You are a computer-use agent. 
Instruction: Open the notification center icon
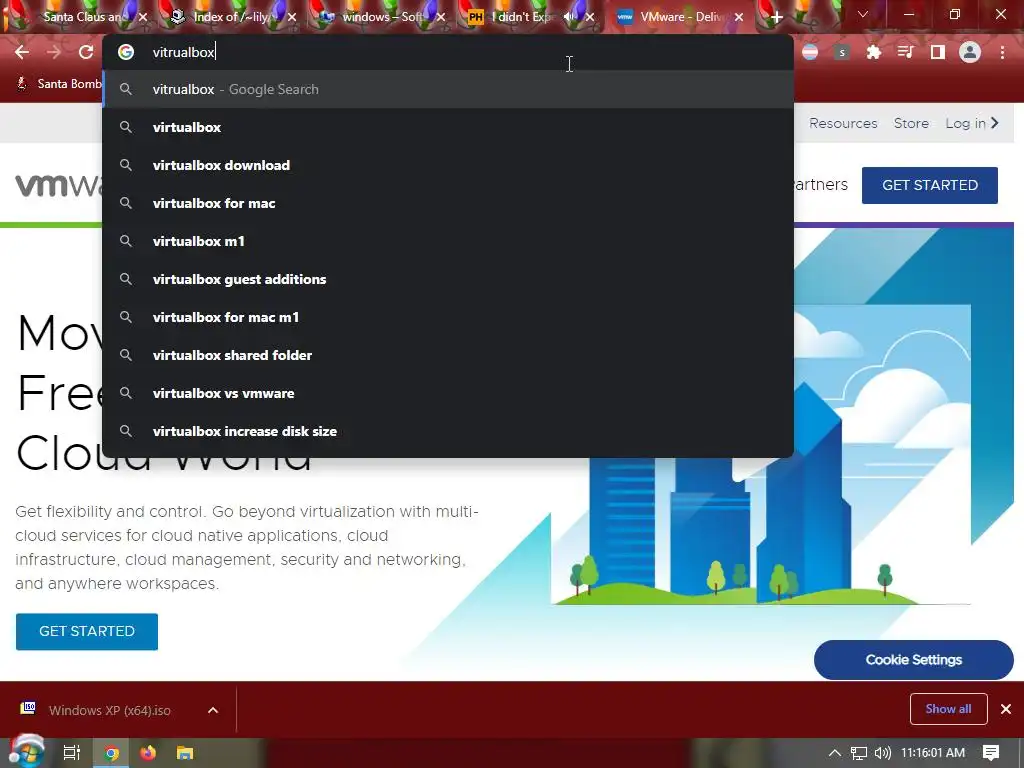(991, 753)
